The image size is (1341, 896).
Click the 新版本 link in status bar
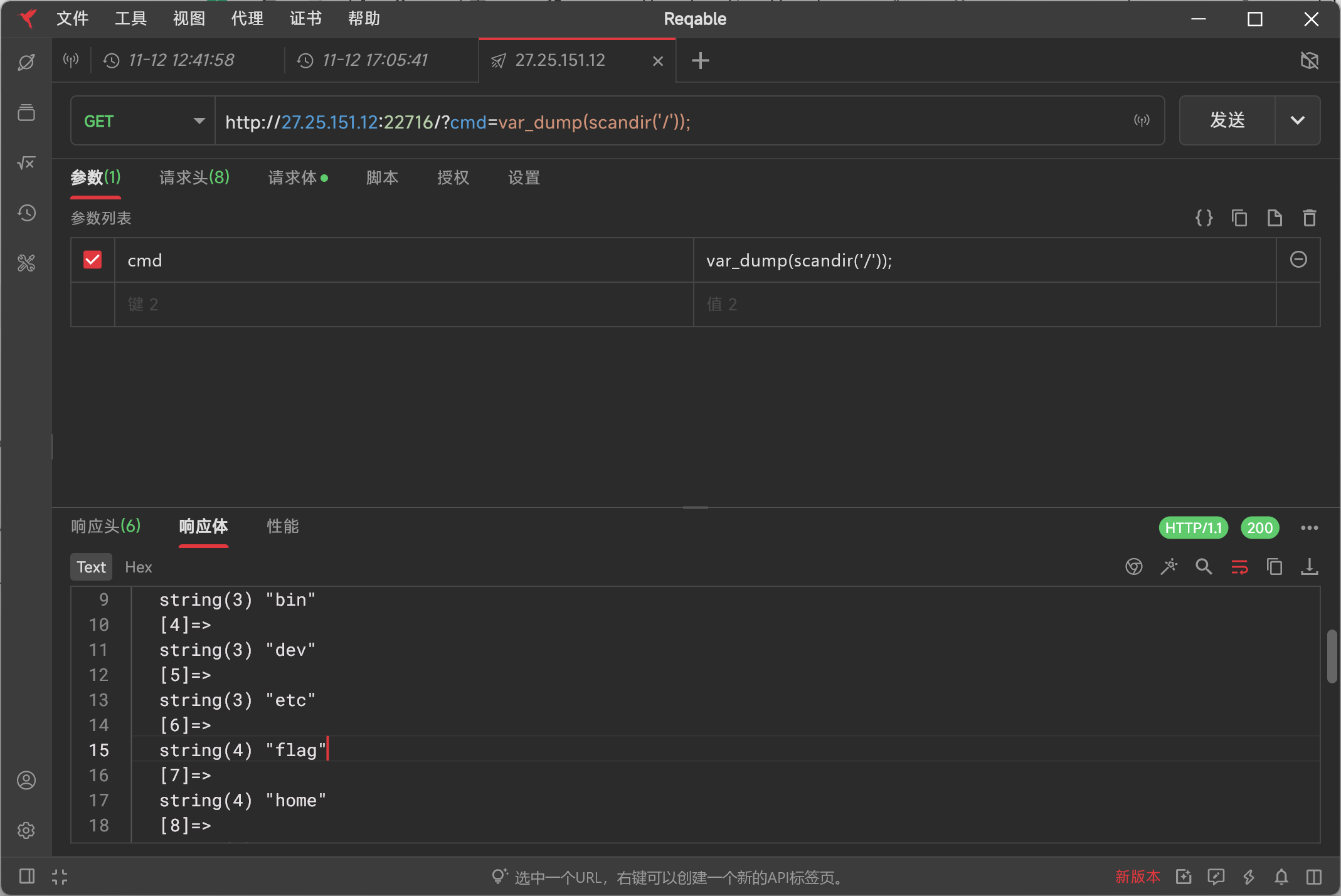coord(1137,877)
